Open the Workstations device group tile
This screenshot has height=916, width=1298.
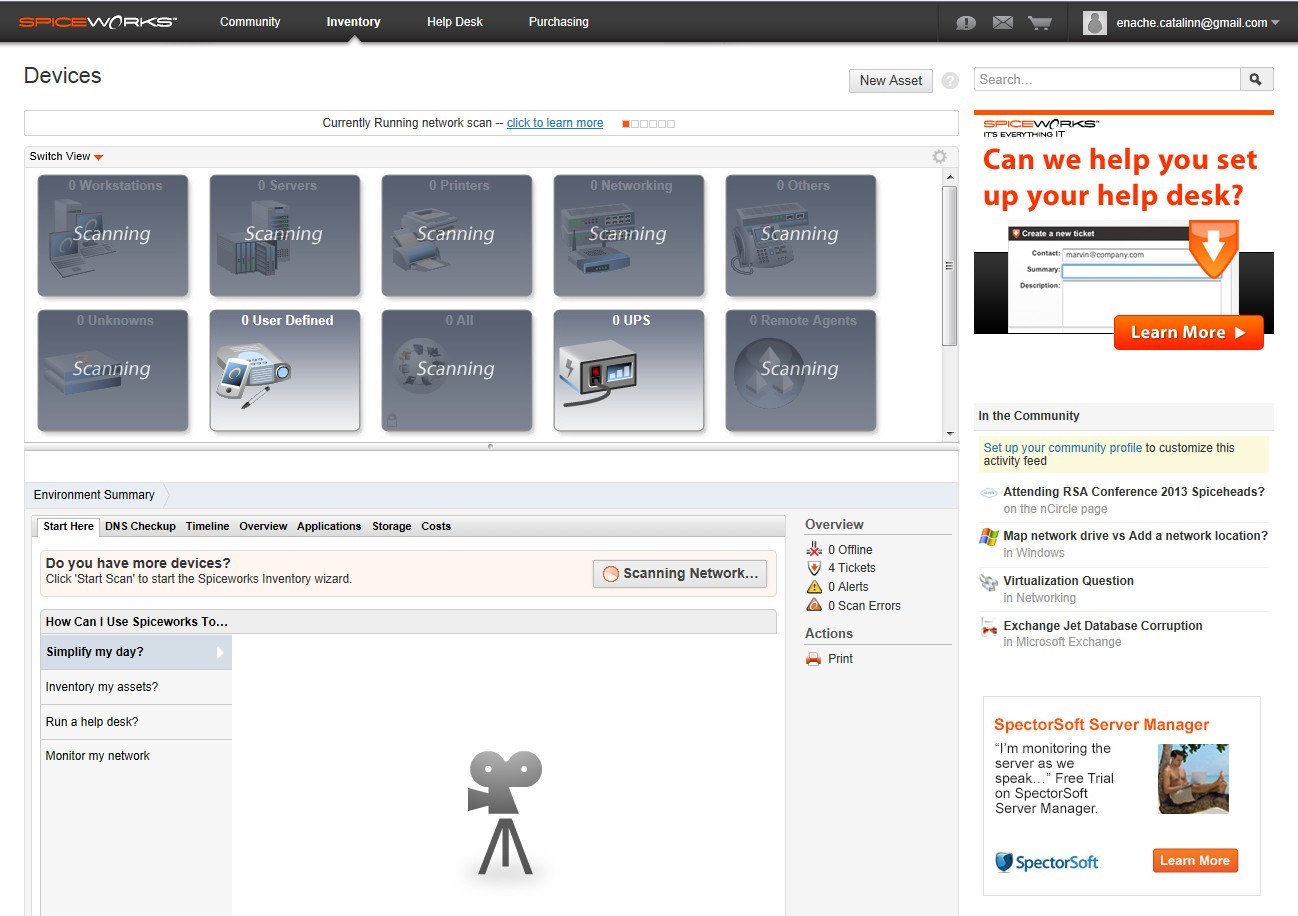pos(113,236)
